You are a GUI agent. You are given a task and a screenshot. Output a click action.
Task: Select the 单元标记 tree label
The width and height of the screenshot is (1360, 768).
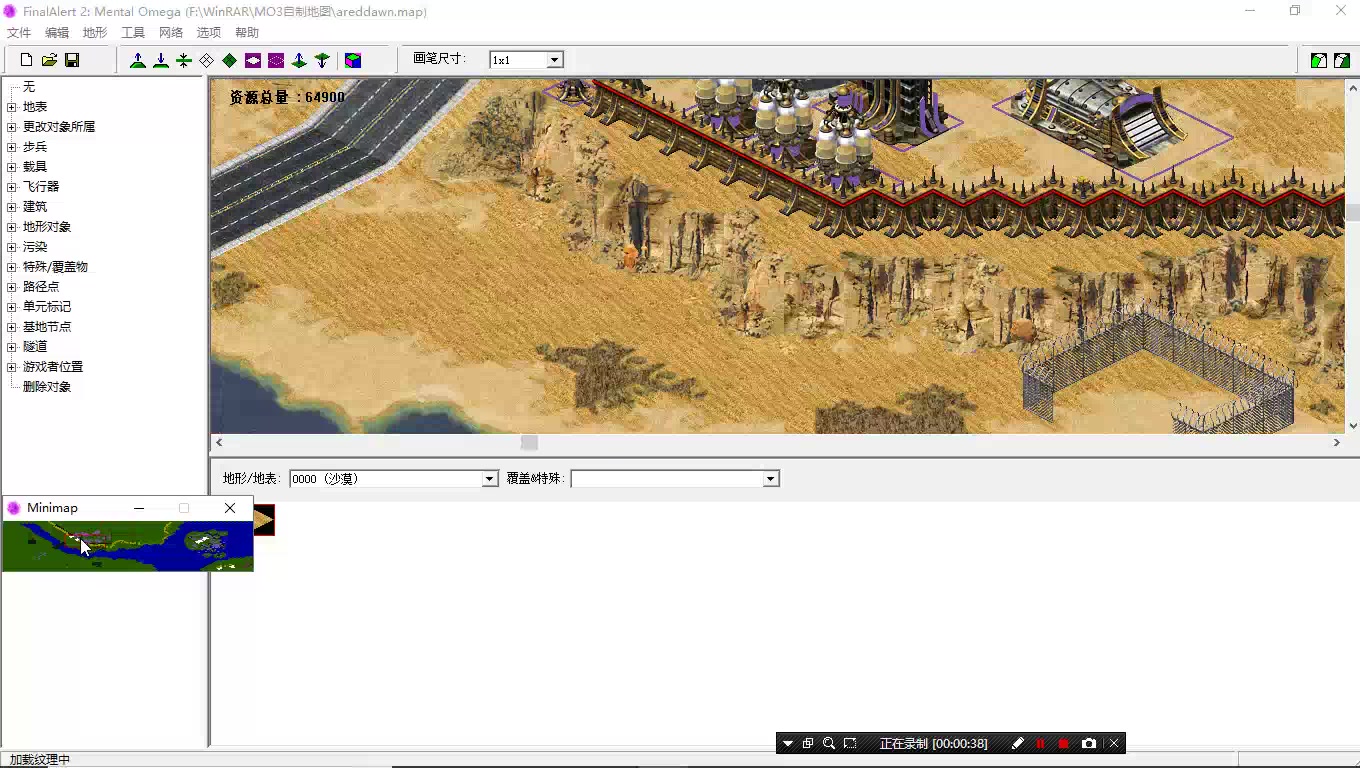pyautogui.click(x=47, y=307)
